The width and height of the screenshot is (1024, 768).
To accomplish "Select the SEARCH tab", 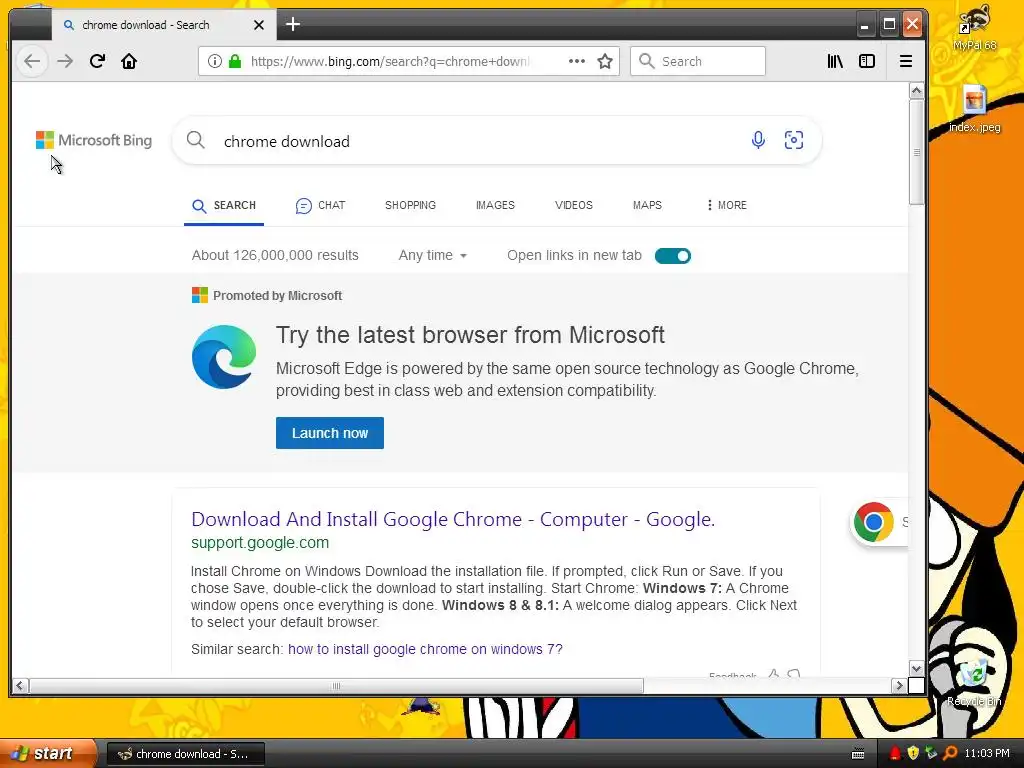I will pos(224,205).
